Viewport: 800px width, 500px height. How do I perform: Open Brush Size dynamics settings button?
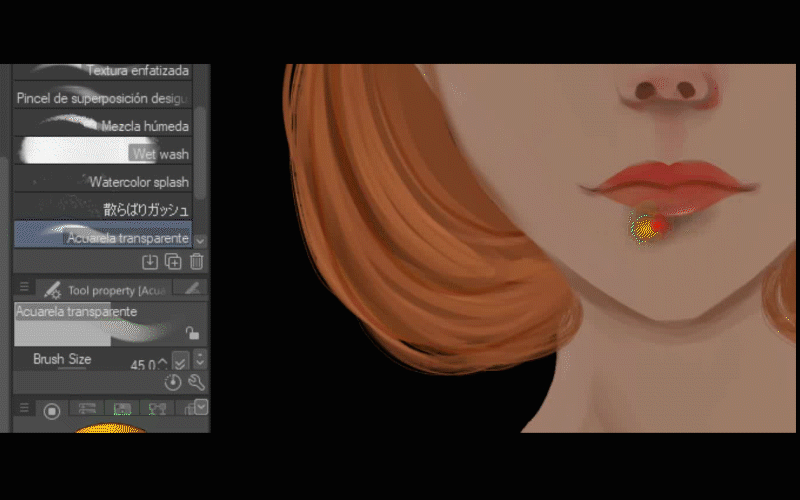tap(180, 361)
